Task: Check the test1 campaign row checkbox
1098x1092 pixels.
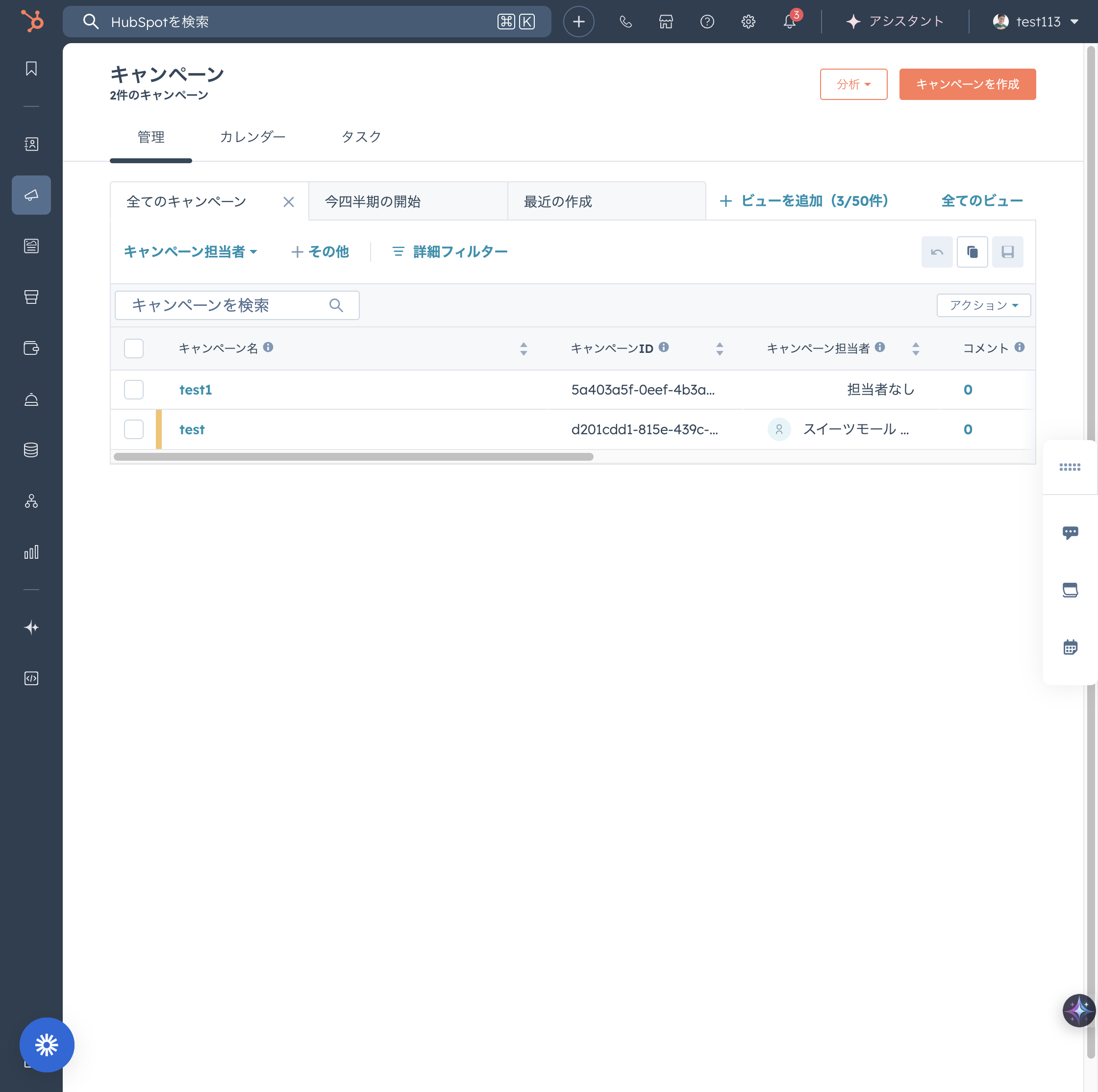Action: (x=133, y=390)
